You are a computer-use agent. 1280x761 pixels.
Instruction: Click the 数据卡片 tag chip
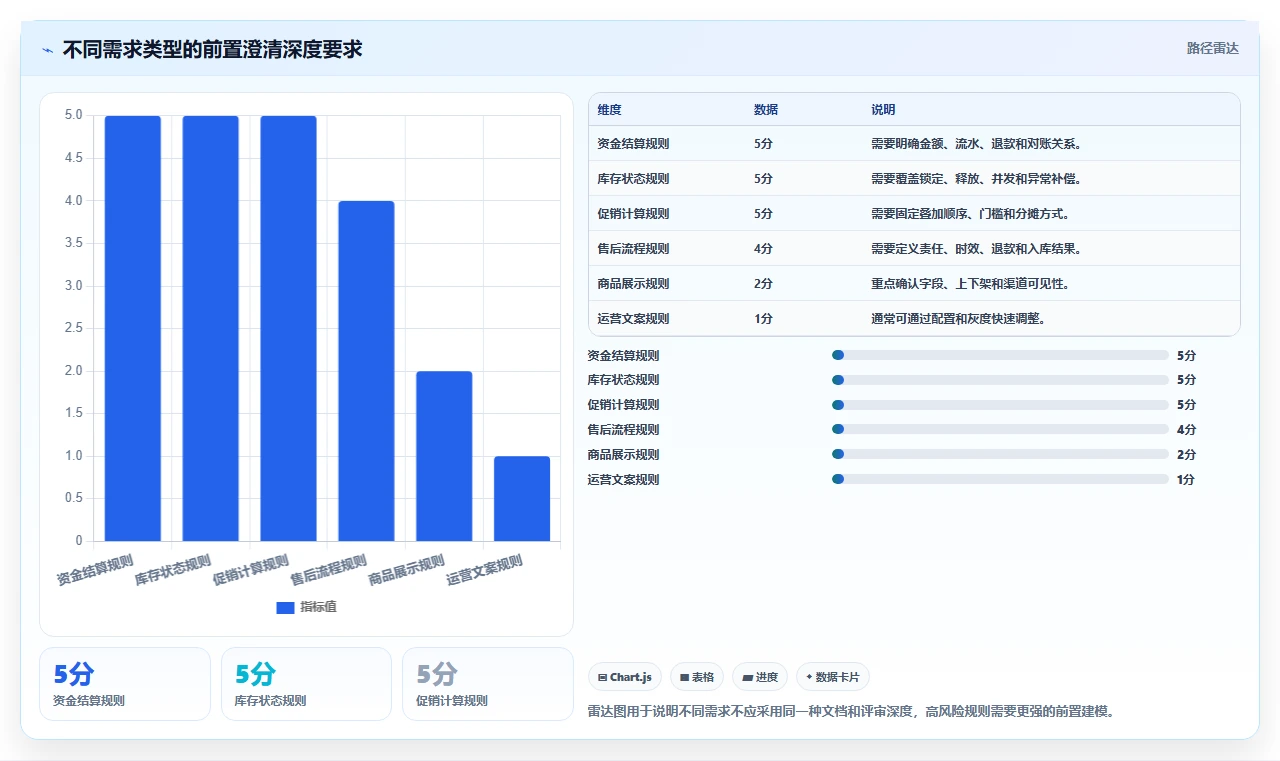[x=833, y=677]
